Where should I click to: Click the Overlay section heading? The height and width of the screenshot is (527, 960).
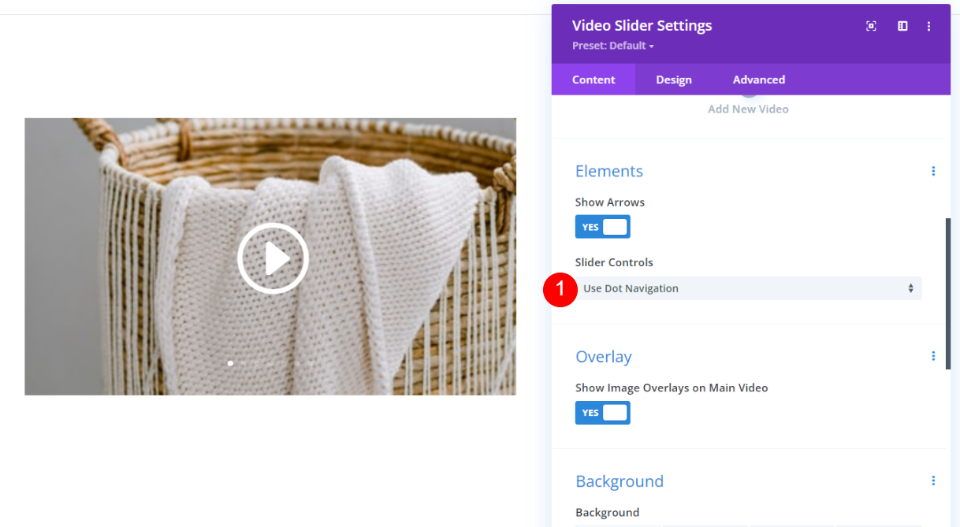[x=603, y=357]
